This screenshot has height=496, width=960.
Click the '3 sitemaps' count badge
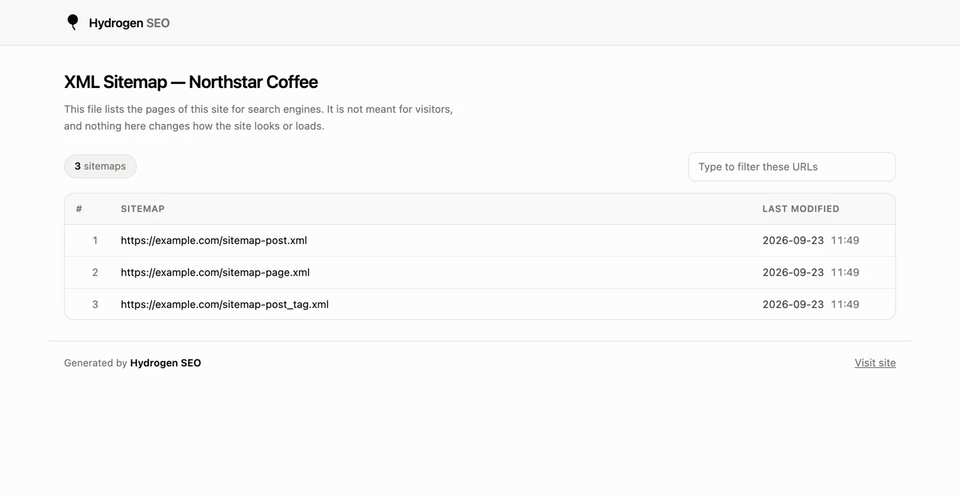[100, 166]
